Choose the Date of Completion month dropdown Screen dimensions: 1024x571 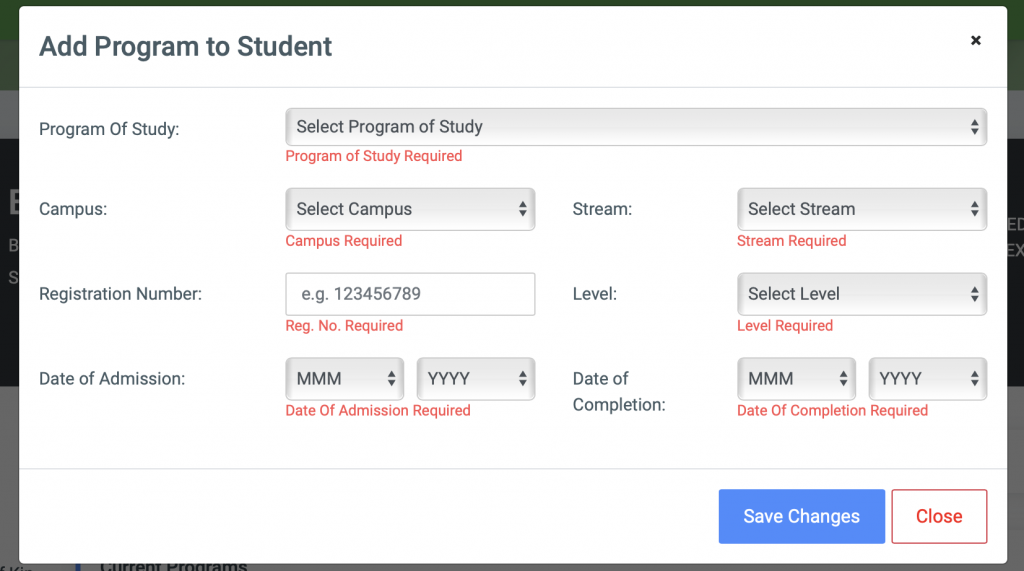pos(796,379)
